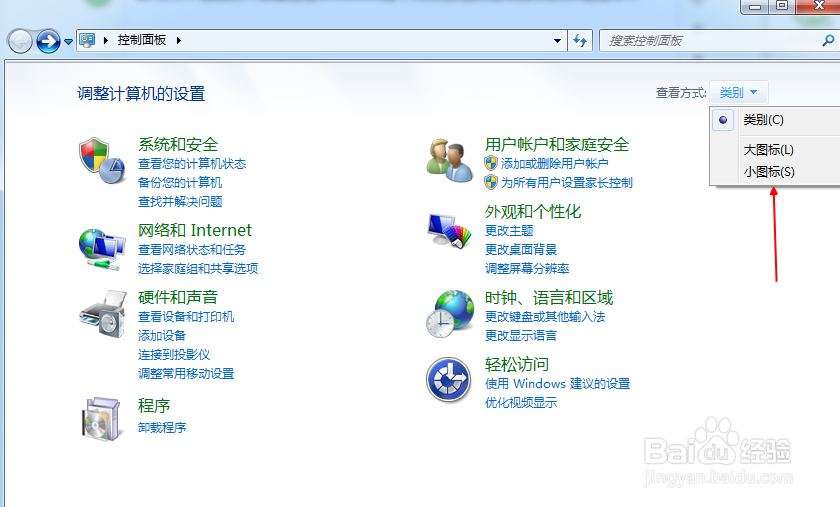
Task: Open 更改键盘或其他输入法 link
Action: [x=545, y=317]
